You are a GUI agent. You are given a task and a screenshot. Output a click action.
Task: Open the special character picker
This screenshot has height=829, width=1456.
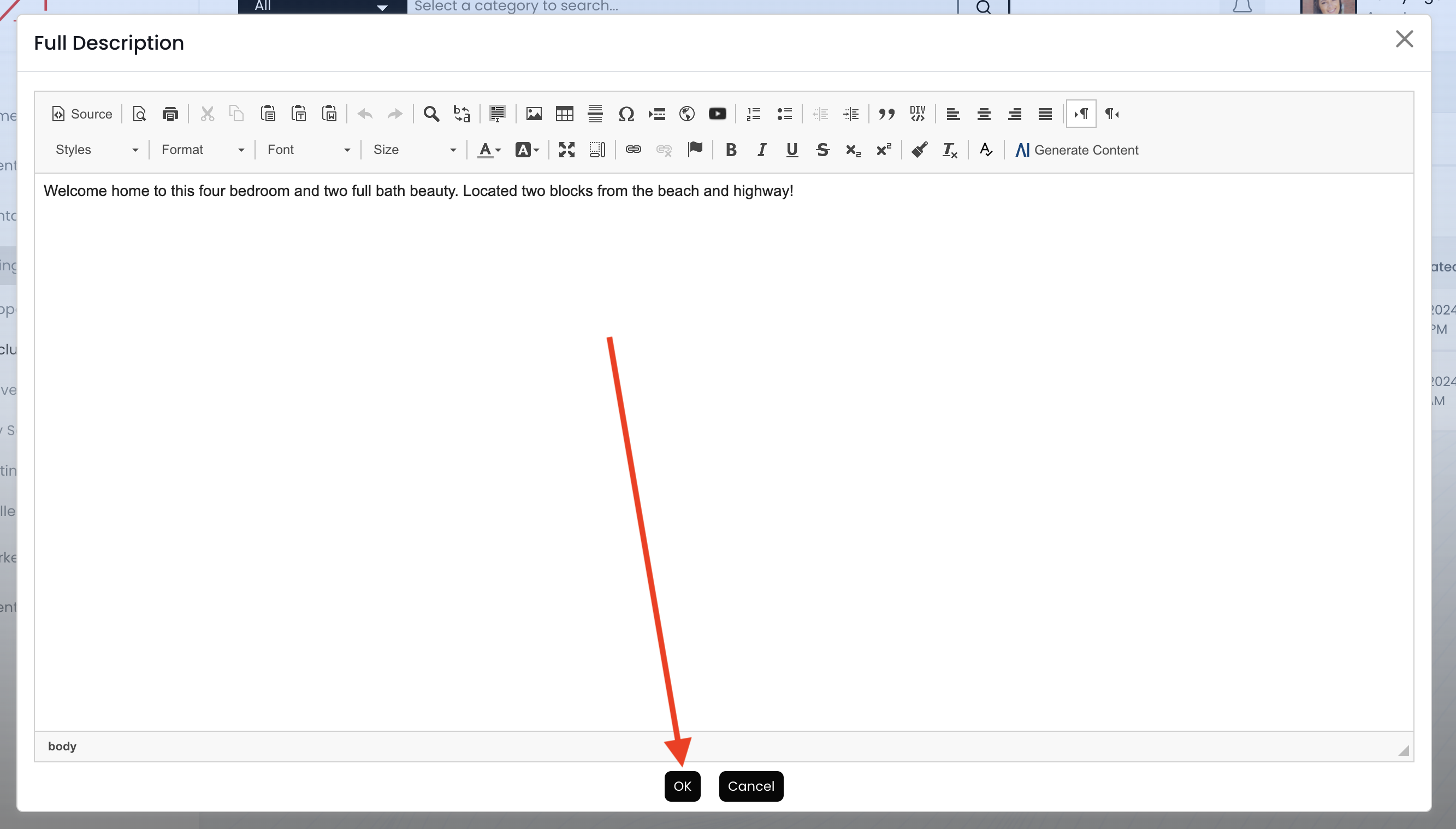pyautogui.click(x=626, y=114)
